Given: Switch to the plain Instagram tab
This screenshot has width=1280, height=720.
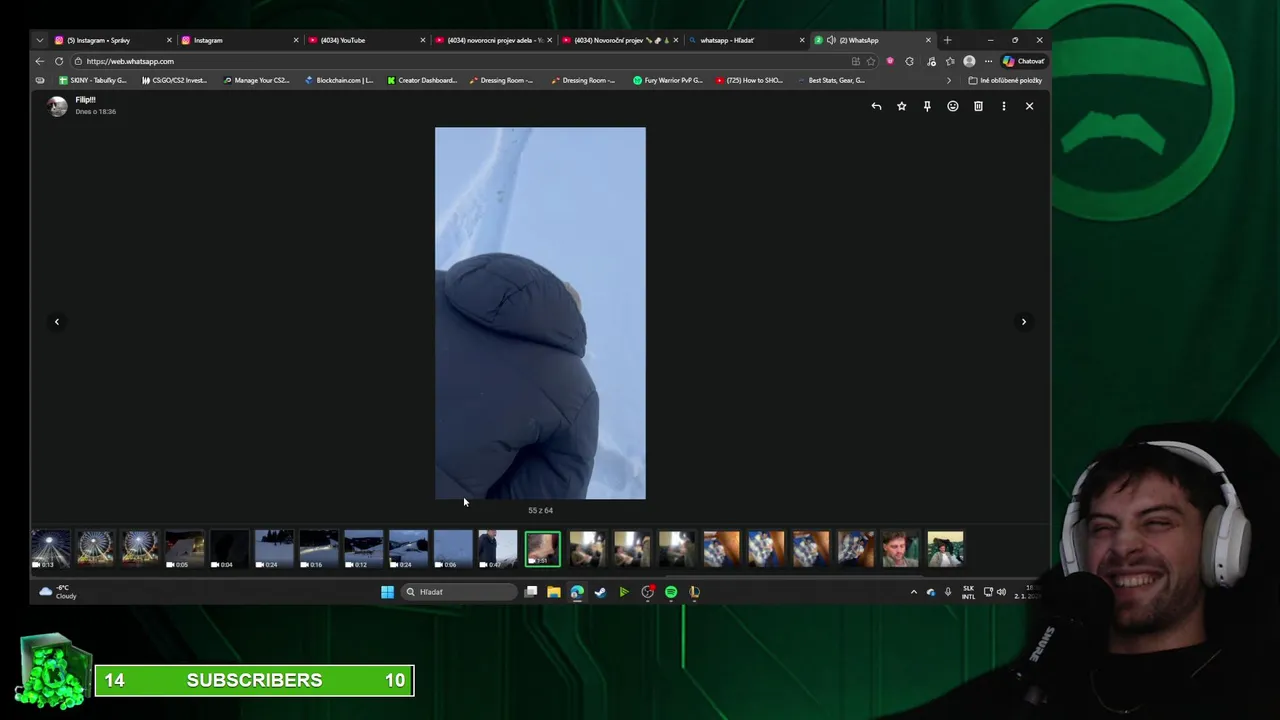Looking at the screenshot, I should click(x=238, y=40).
